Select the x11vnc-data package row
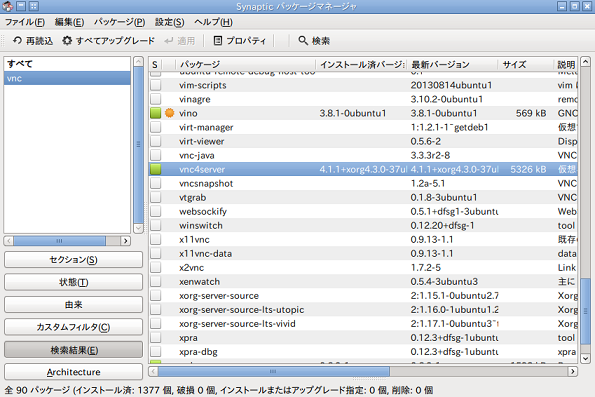This screenshot has width=595, height=397. point(363,254)
